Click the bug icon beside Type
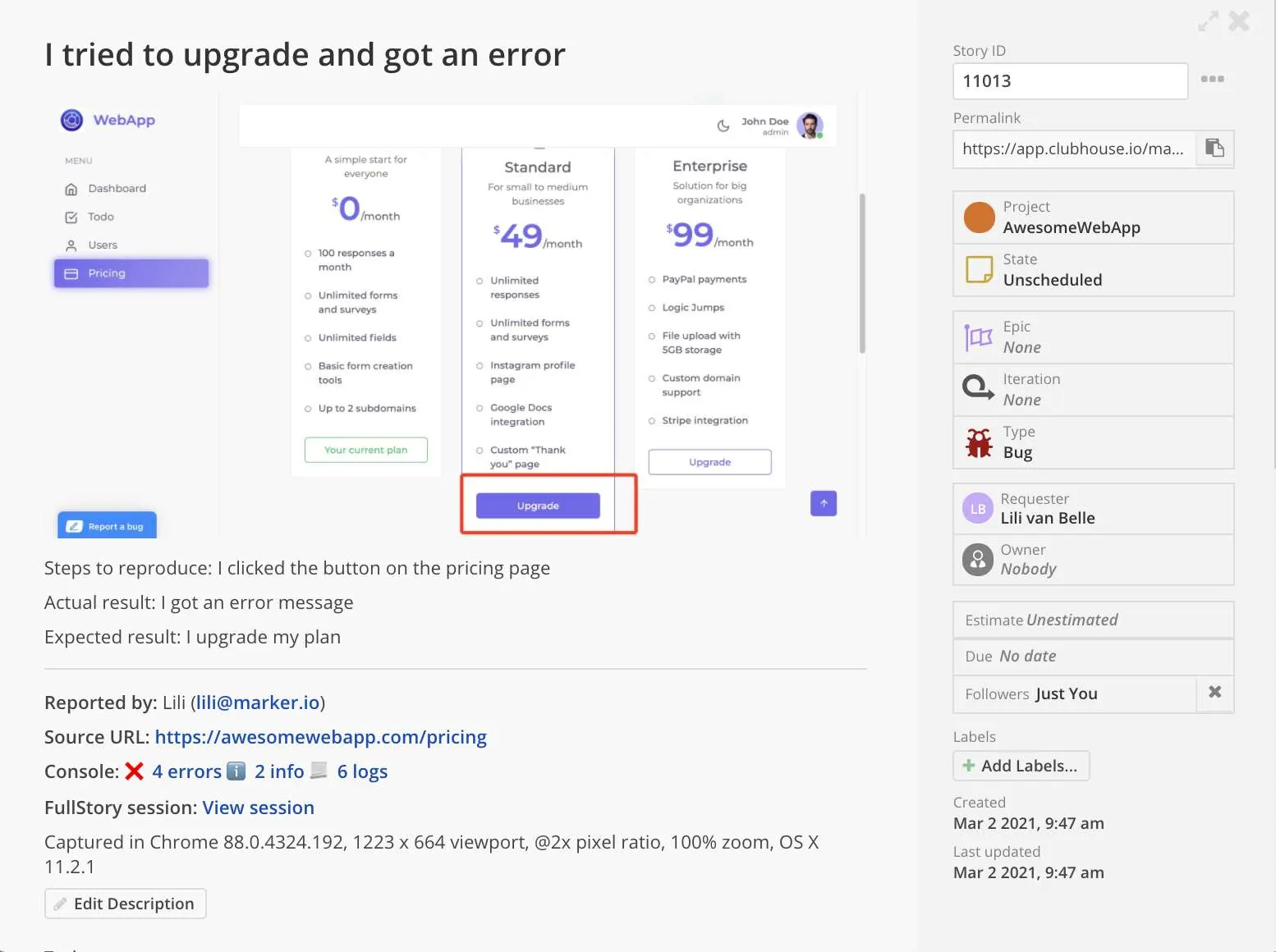The width and height of the screenshot is (1276, 952). click(x=978, y=442)
